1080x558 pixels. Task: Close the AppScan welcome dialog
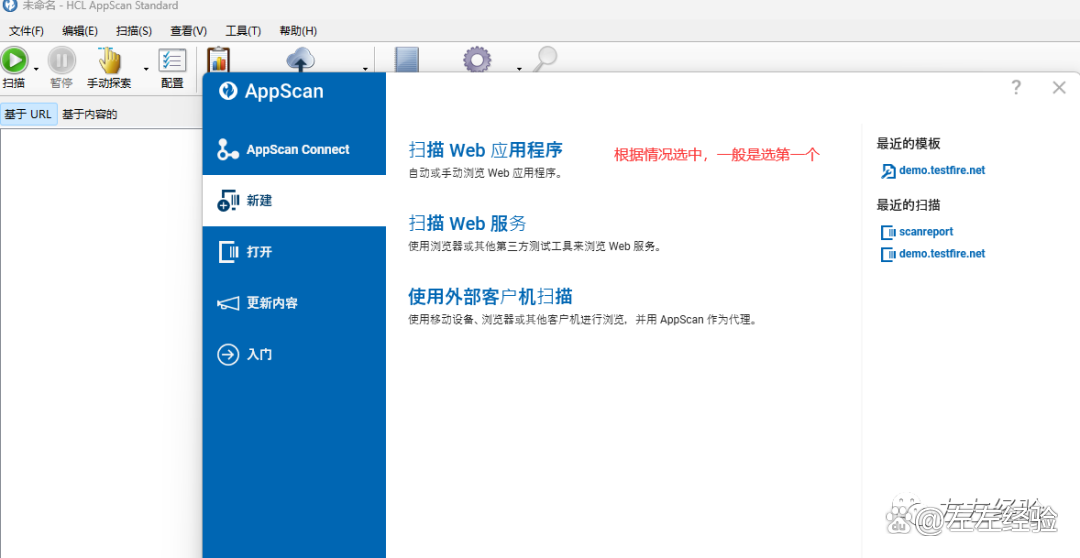1059,87
